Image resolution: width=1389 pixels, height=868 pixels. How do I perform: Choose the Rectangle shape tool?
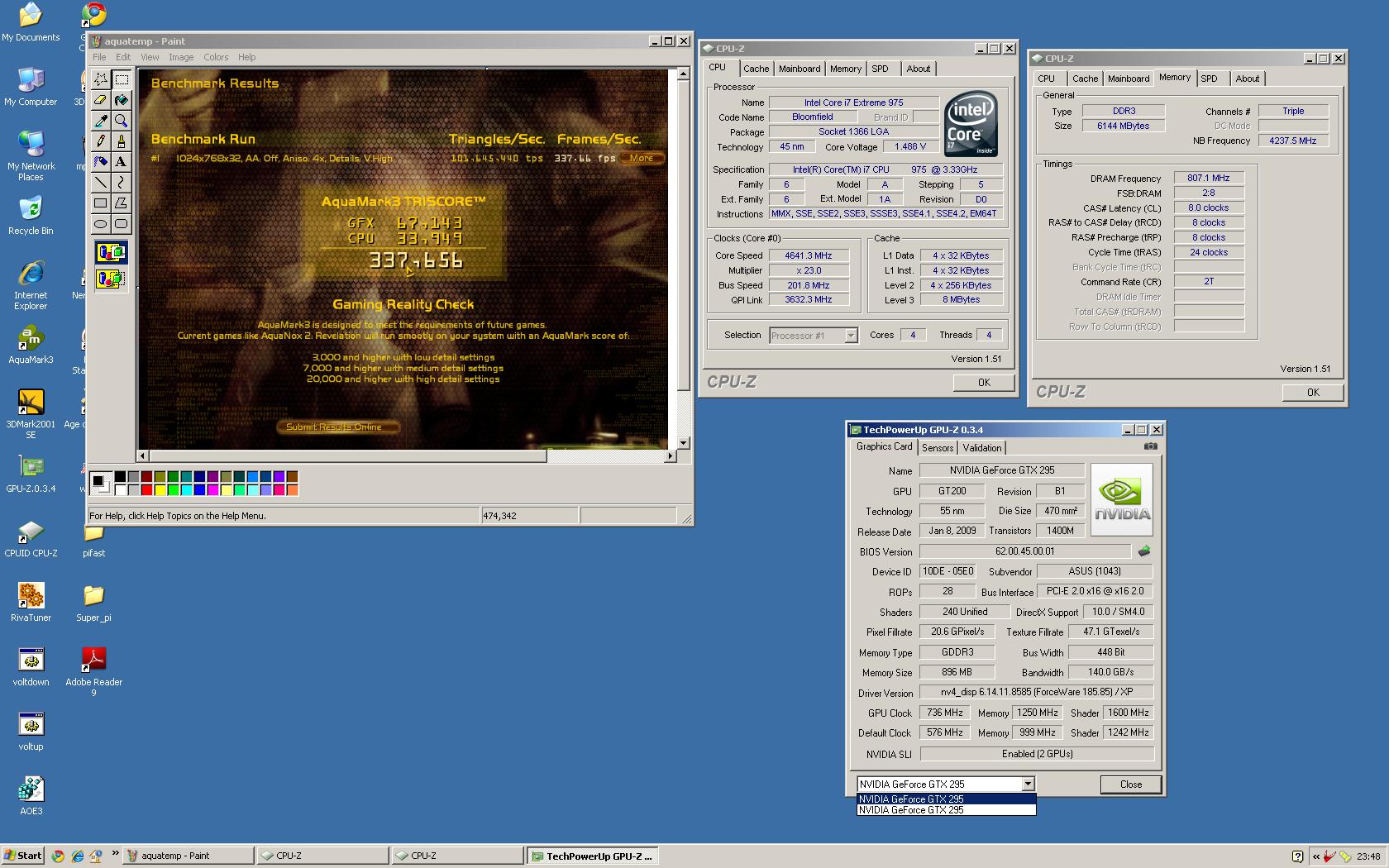click(101, 203)
